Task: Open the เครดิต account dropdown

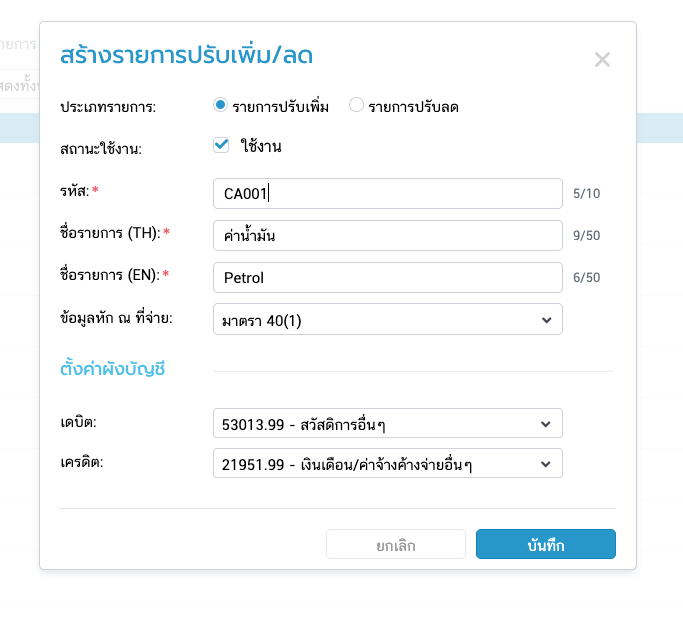Action: (388, 464)
